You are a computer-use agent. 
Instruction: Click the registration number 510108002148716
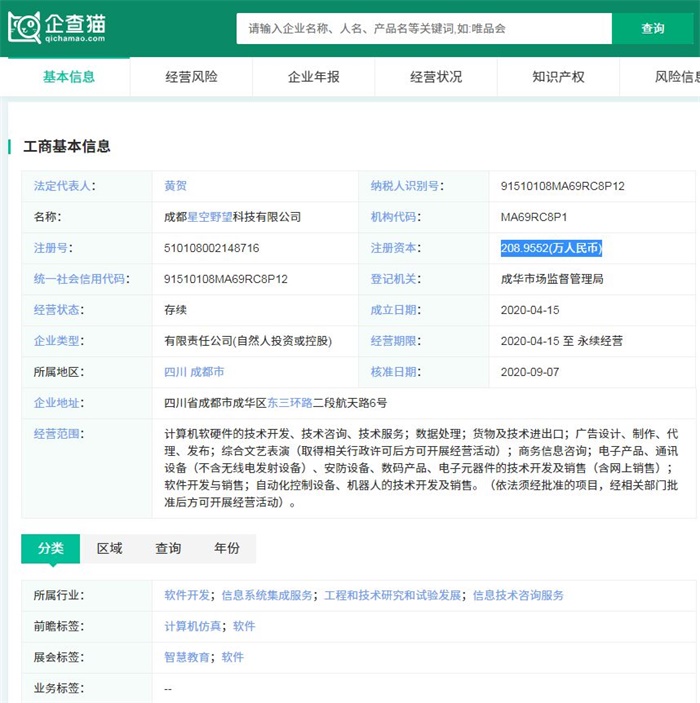coord(211,248)
